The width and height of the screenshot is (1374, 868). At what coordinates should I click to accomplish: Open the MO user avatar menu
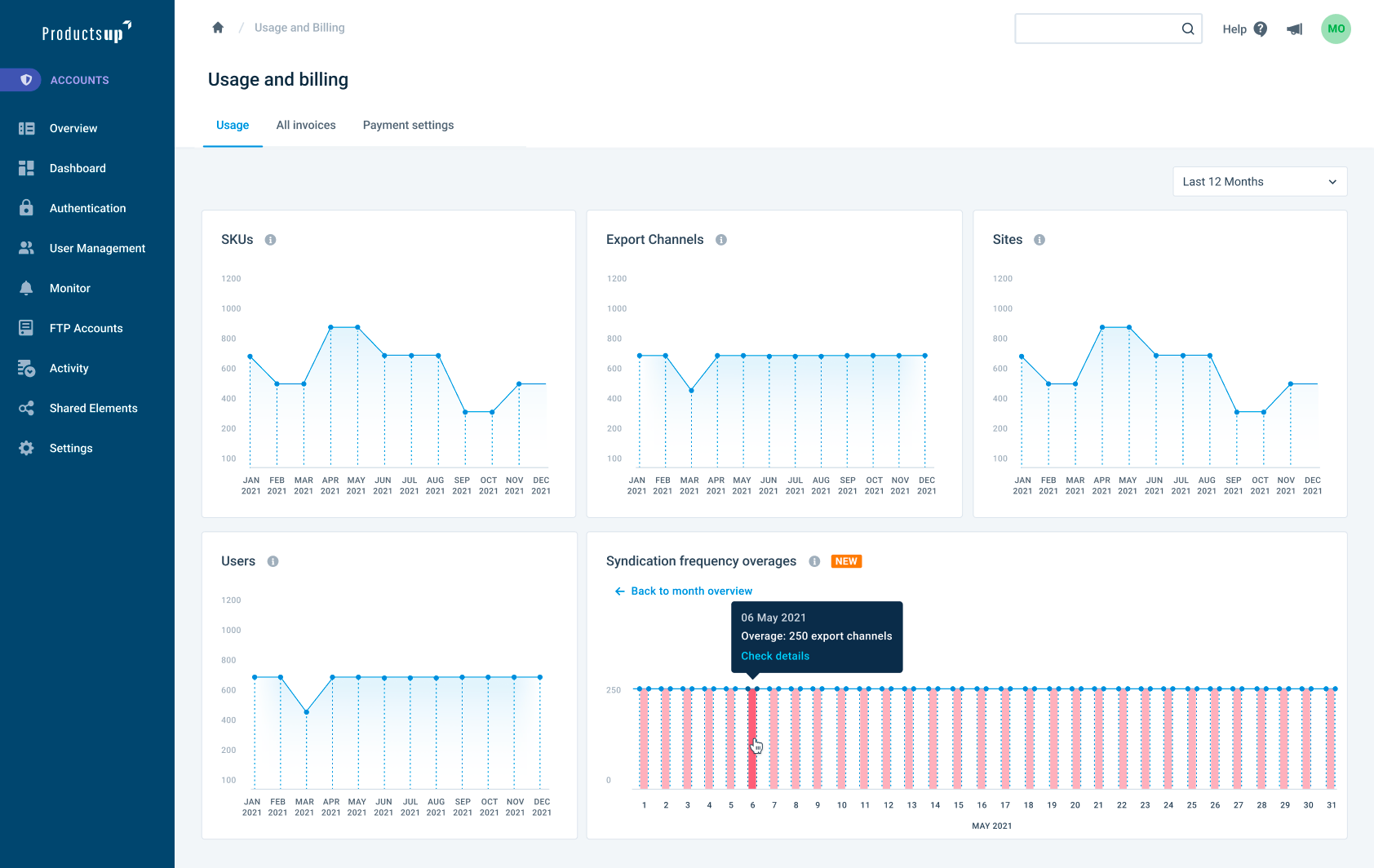pyautogui.click(x=1335, y=29)
